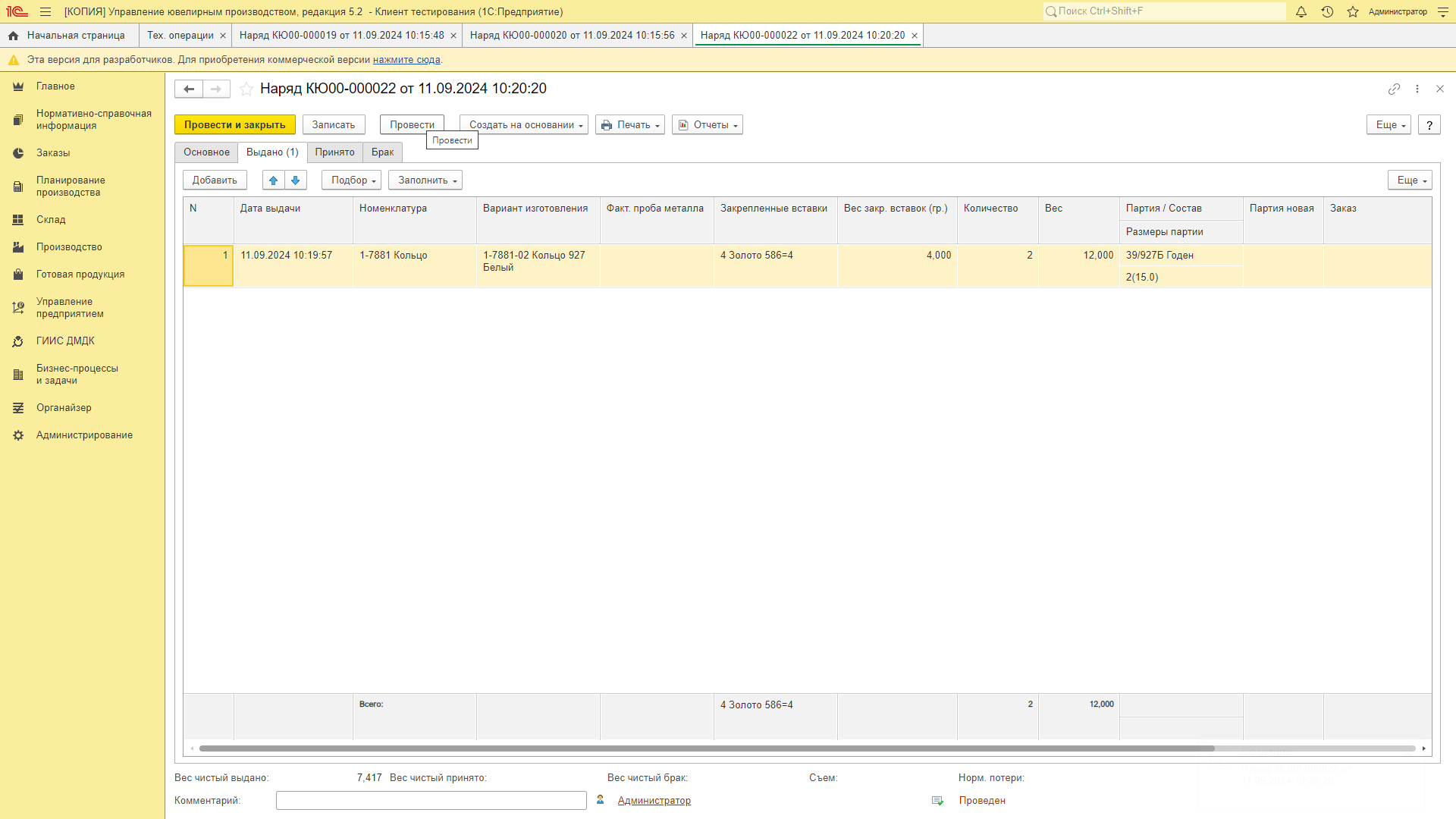Click horizontal scrollbar of table

[x=707, y=748]
